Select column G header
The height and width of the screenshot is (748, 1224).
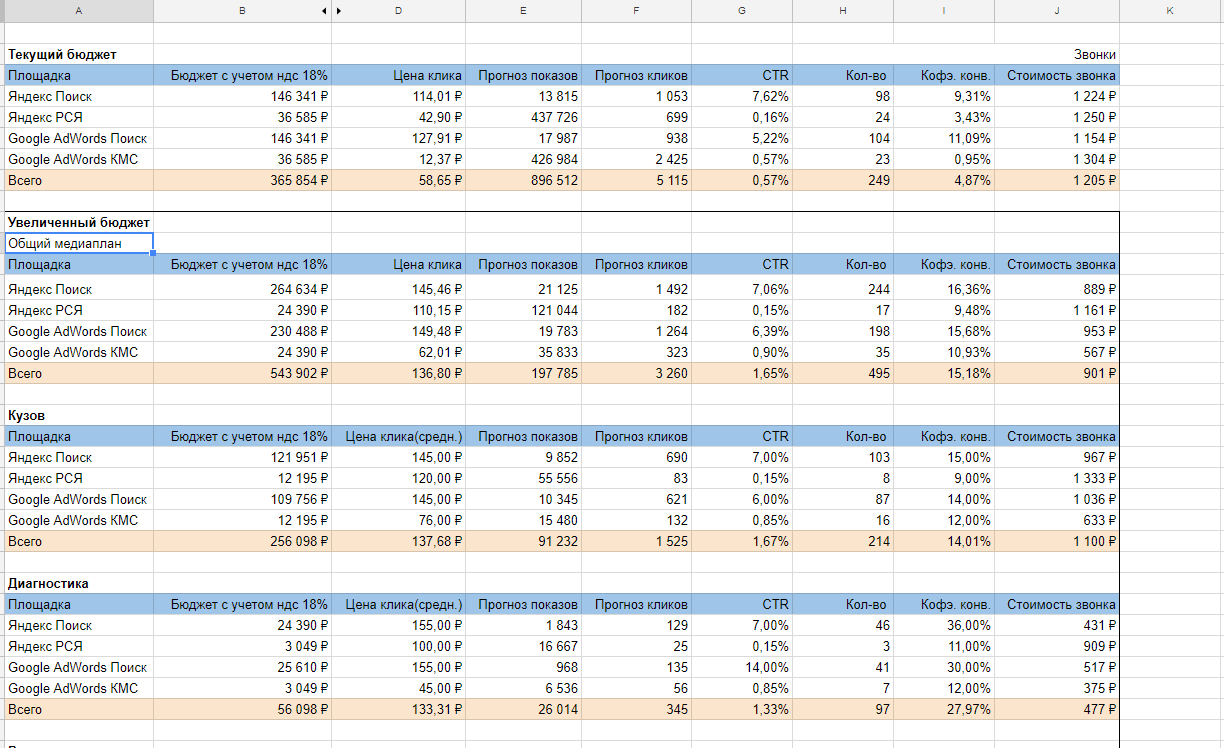[741, 10]
